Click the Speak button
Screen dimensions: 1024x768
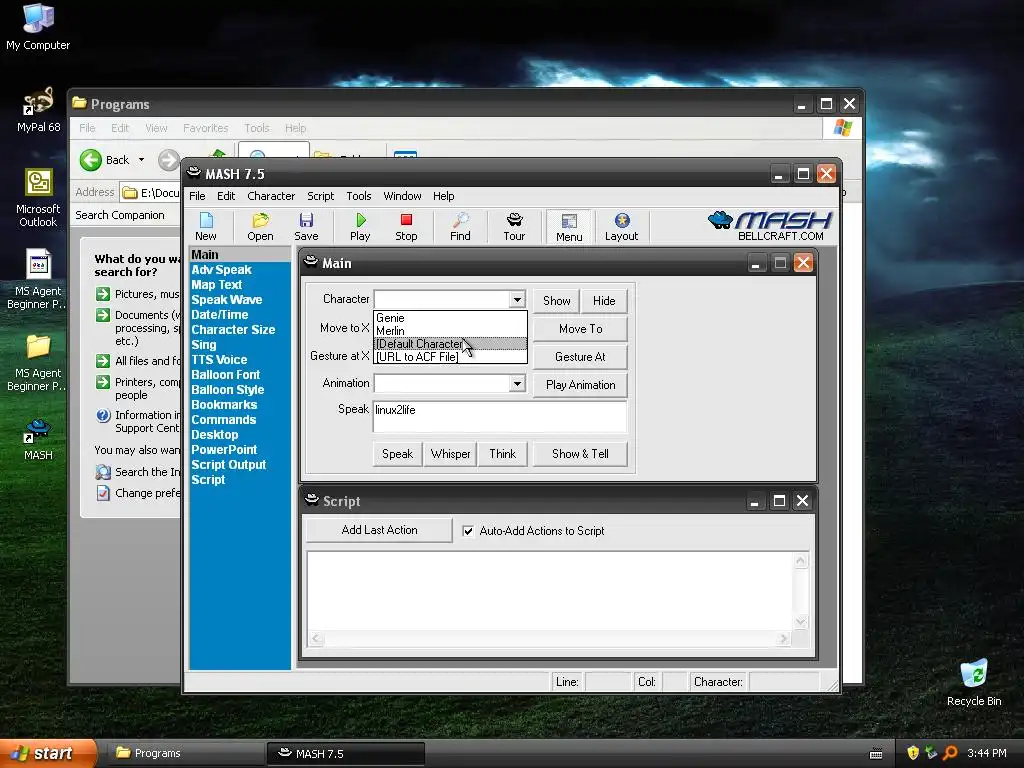(x=397, y=454)
